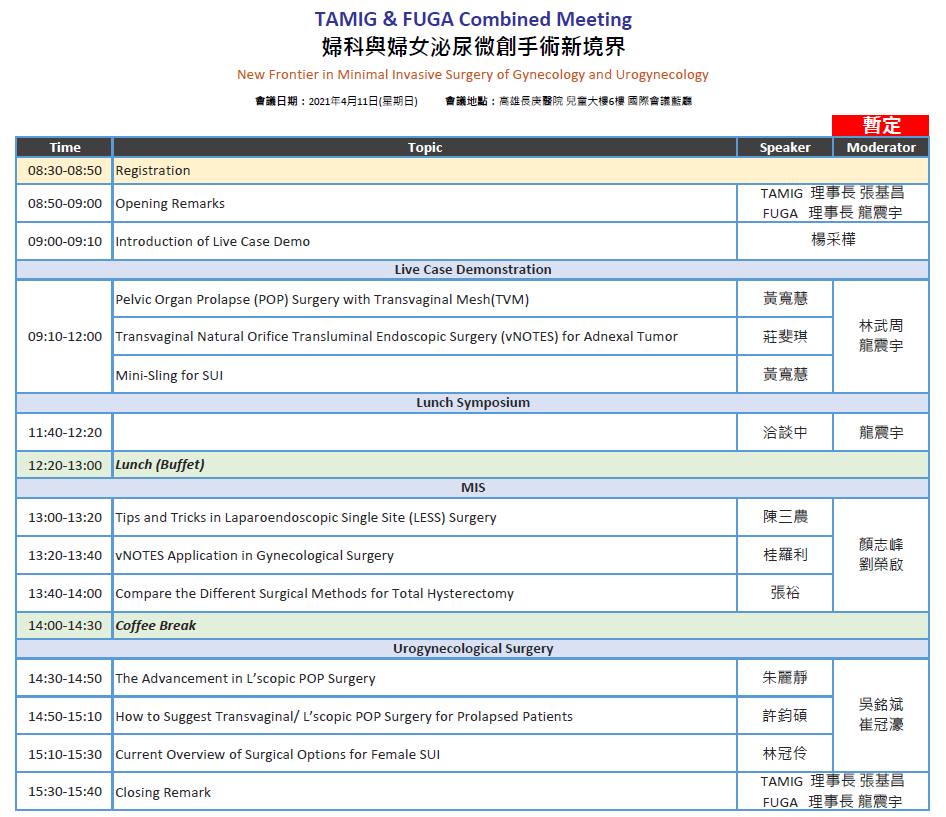Click the "Pelvic Organ Prolapse (POP) Surgery" topic
Image resolution: width=946 pixels, height=817 pixels.
click(x=322, y=300)
